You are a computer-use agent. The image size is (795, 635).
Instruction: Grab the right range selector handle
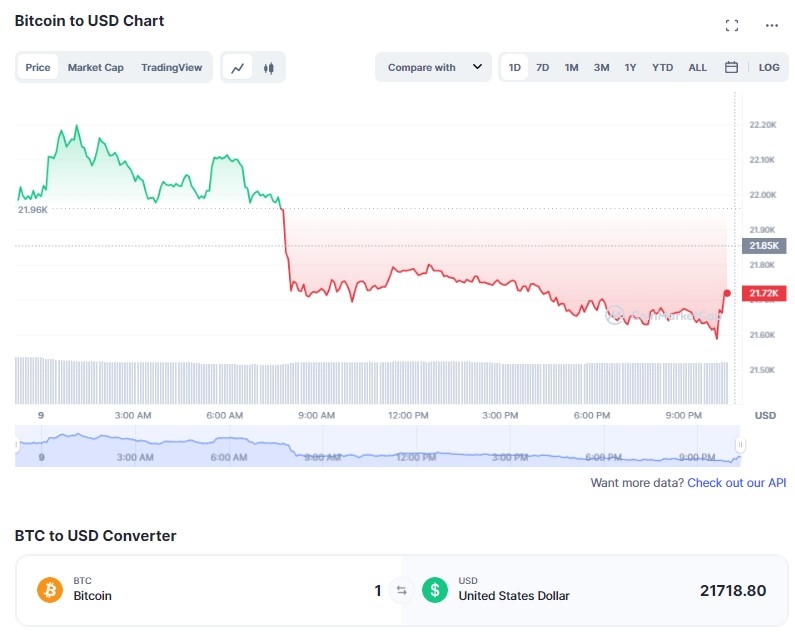click(740, 445)
